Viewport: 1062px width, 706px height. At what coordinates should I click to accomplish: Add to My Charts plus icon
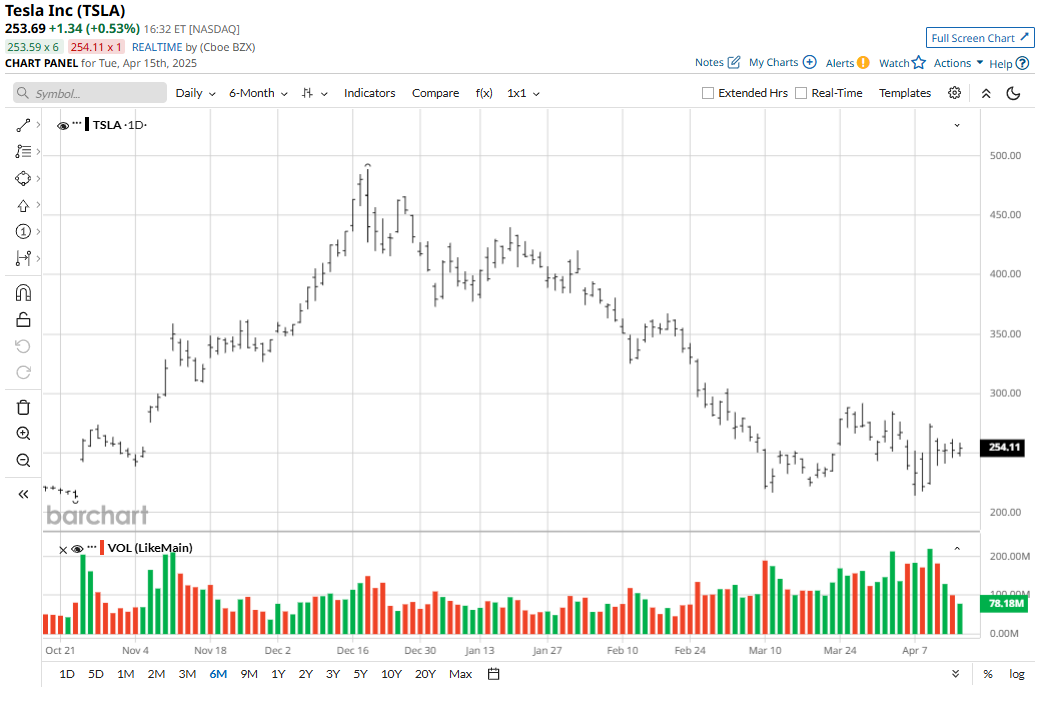[x=809, y=62]
